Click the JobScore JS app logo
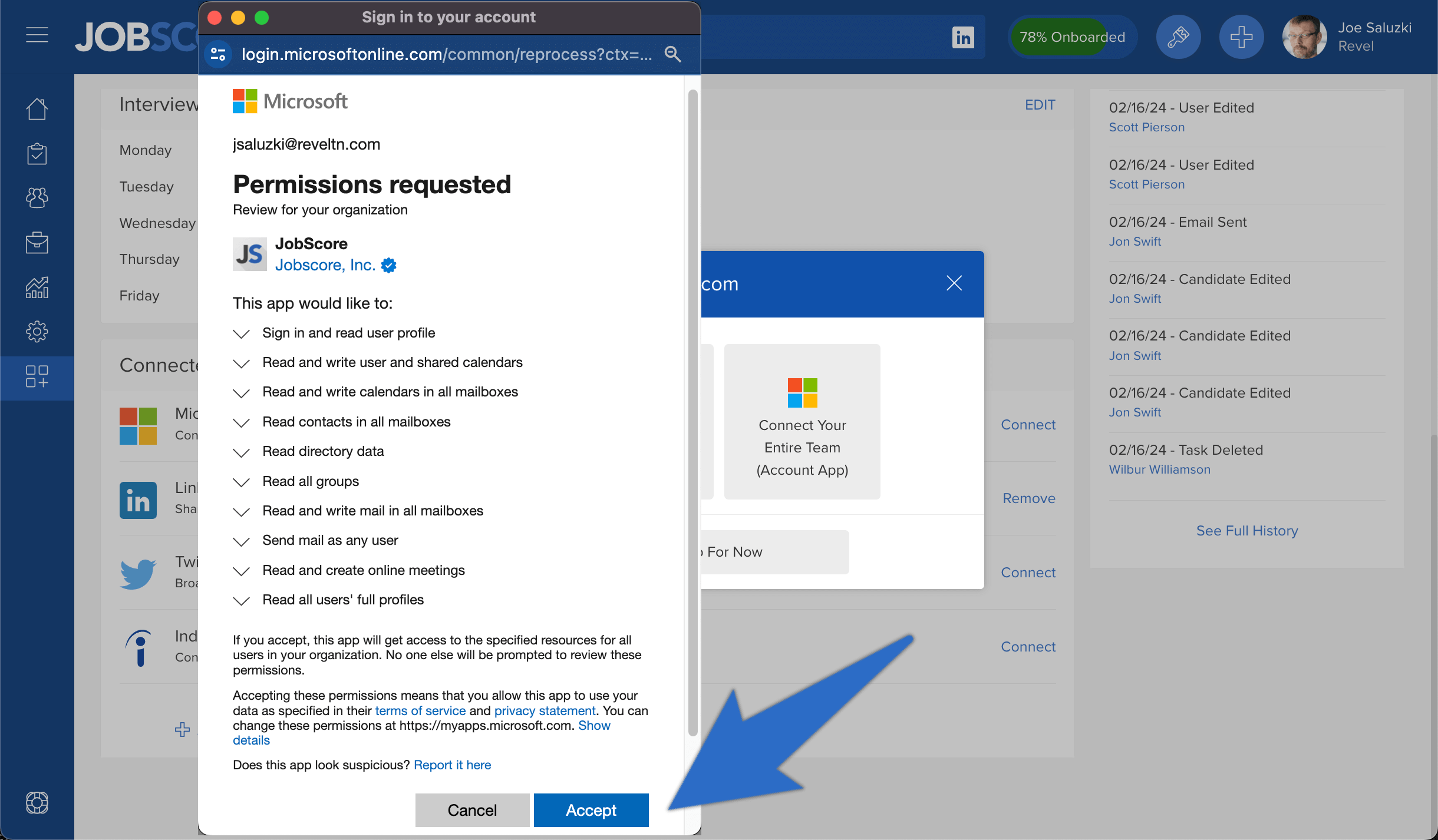Viewport: 1438px width, 840px height. 250,254
